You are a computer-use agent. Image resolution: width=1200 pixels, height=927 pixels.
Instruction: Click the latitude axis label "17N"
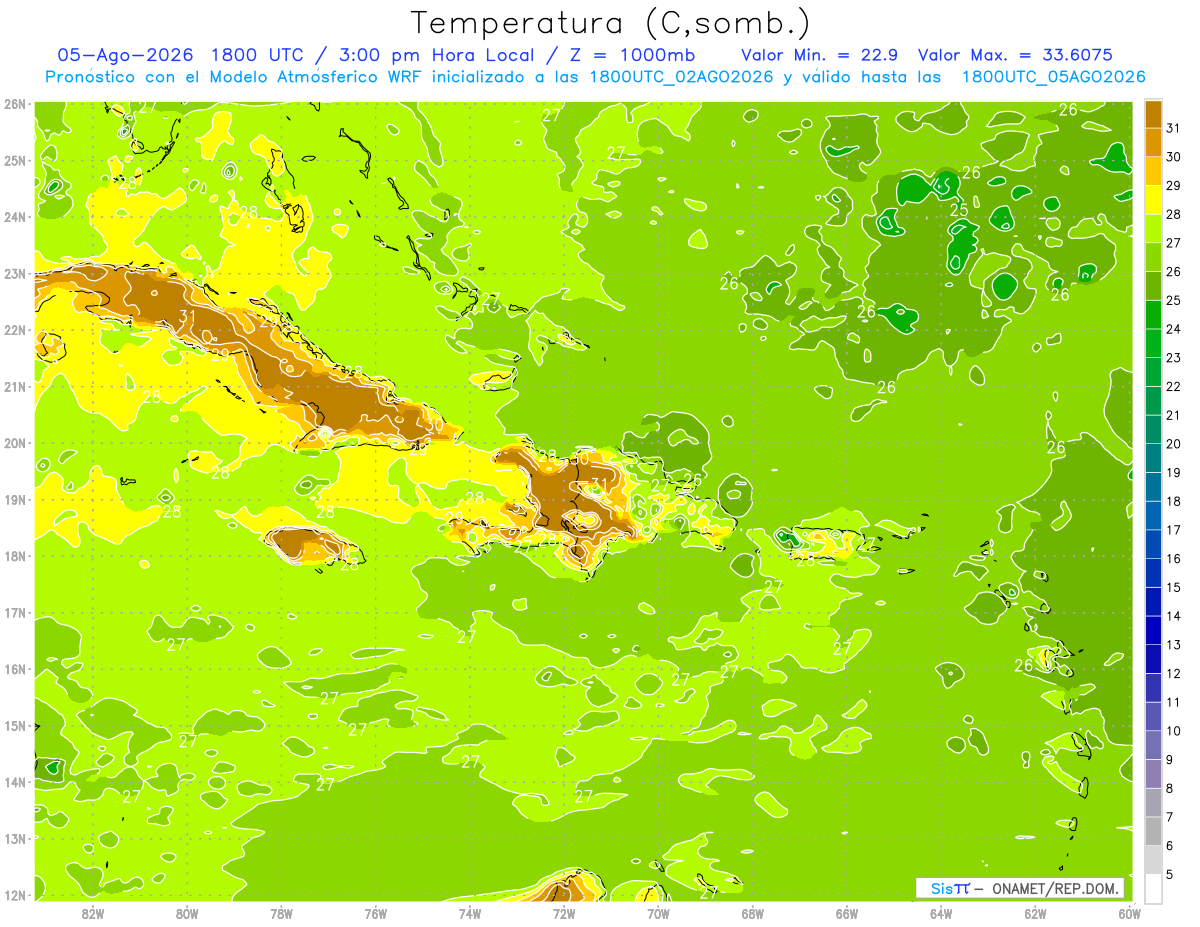click(15, 613)
